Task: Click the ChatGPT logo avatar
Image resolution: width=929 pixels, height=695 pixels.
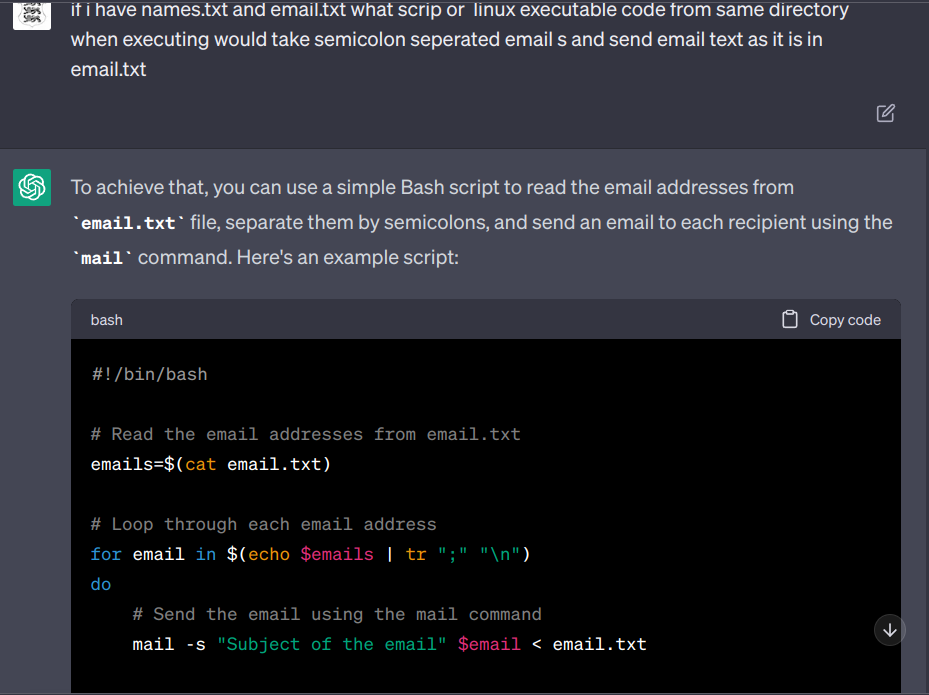Action: tap(32, 187)
